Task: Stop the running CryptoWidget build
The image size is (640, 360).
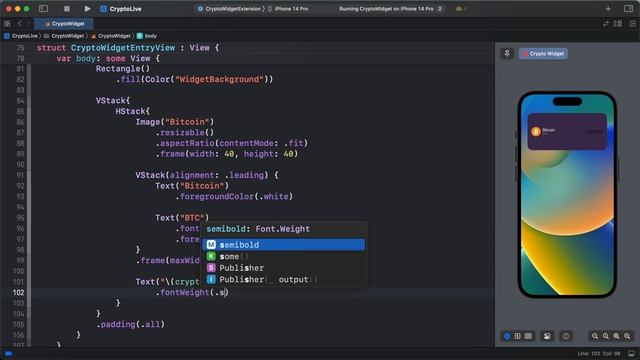Action: tap(67, 9)
